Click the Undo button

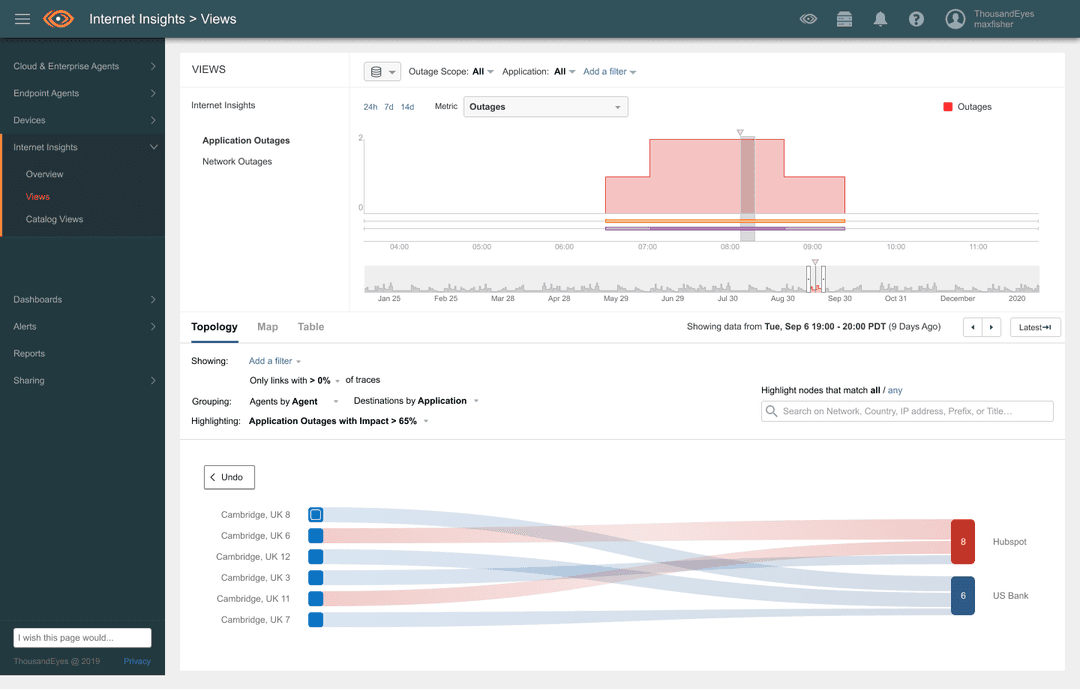coord(229,478)
